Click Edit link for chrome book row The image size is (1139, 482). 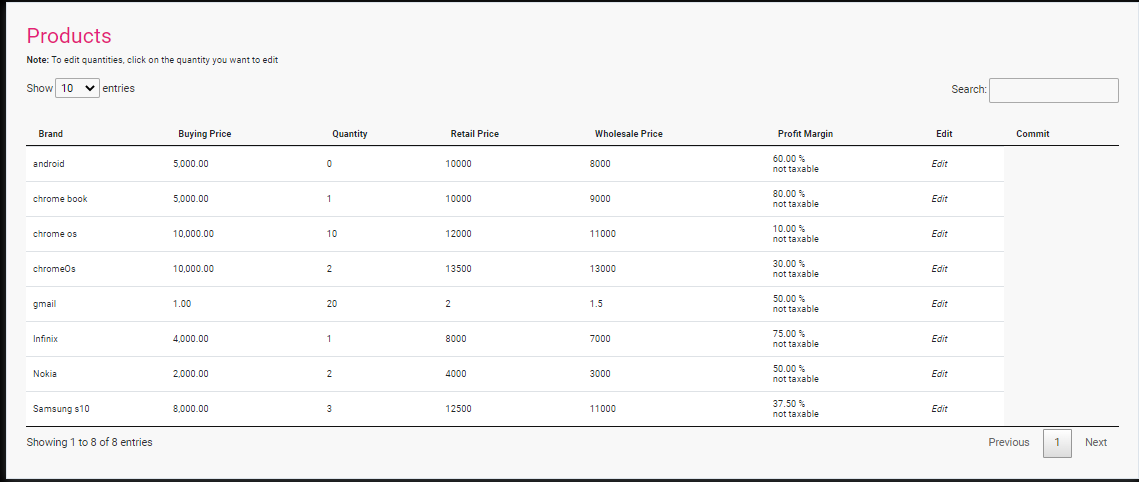(x=939, y=199)
